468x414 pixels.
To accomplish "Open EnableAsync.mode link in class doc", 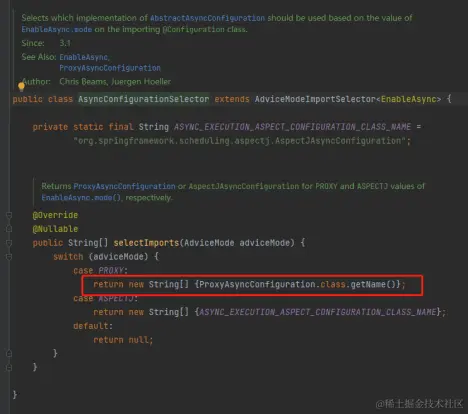I will point(57,29).
